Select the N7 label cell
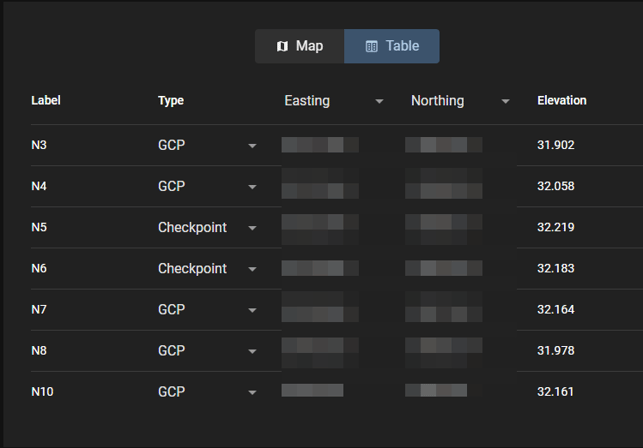Image resolution: width=643 pixels, height=448 pixels. (39, 309)
